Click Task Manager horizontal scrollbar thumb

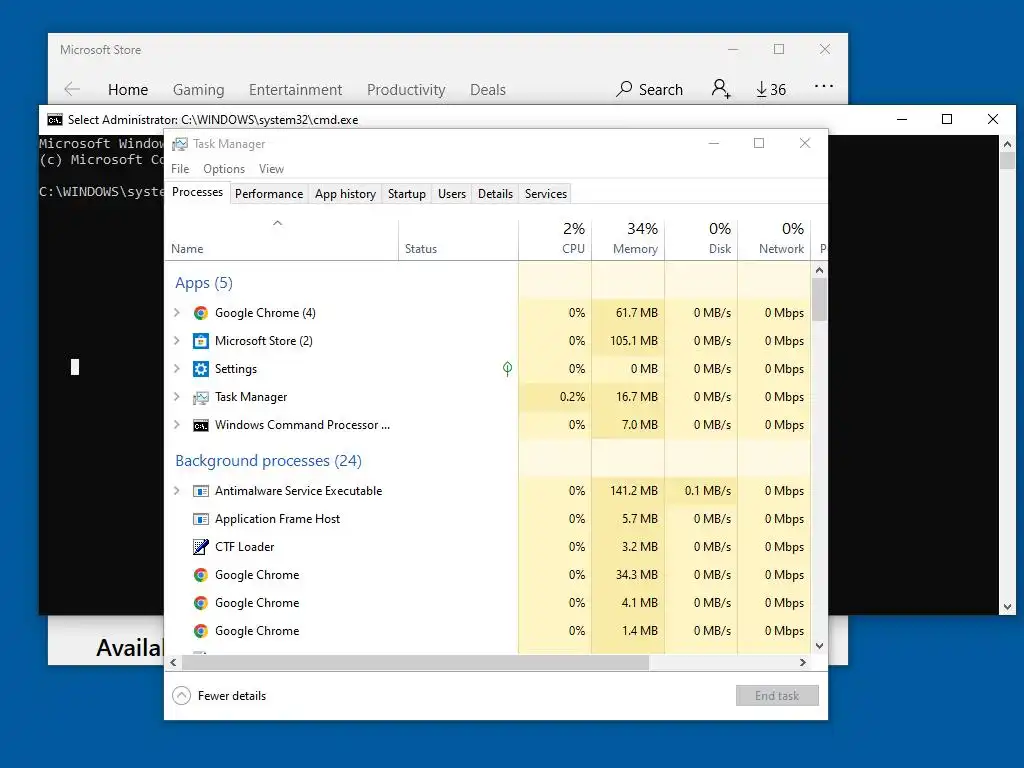(x=415, y=662)
